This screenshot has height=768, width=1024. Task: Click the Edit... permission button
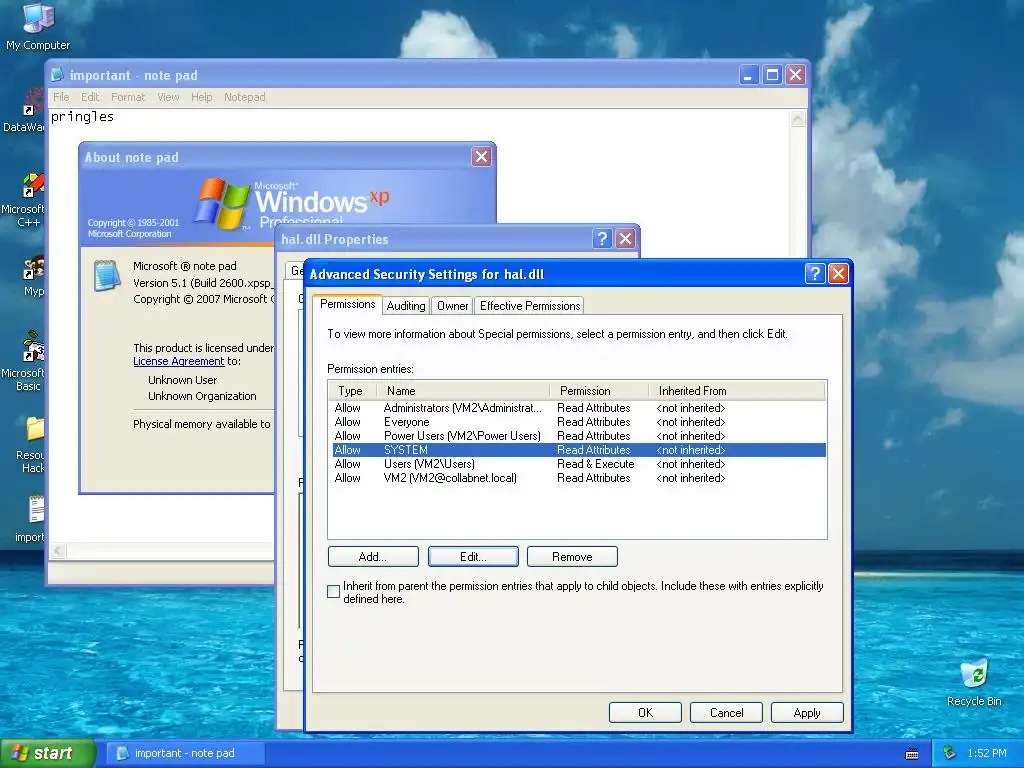point(473,556)
